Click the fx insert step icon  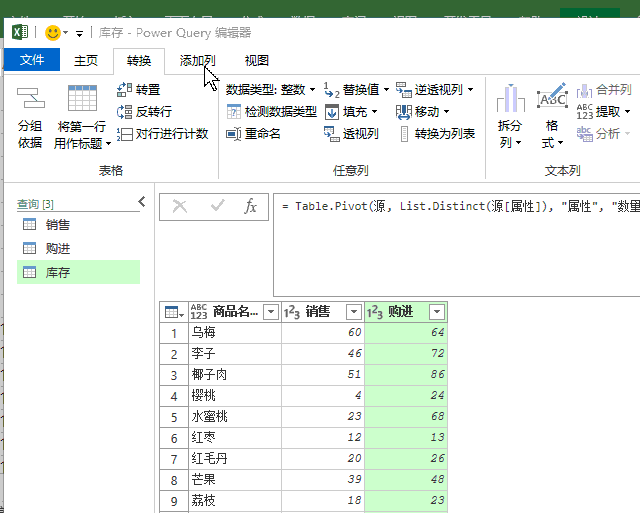251,206
